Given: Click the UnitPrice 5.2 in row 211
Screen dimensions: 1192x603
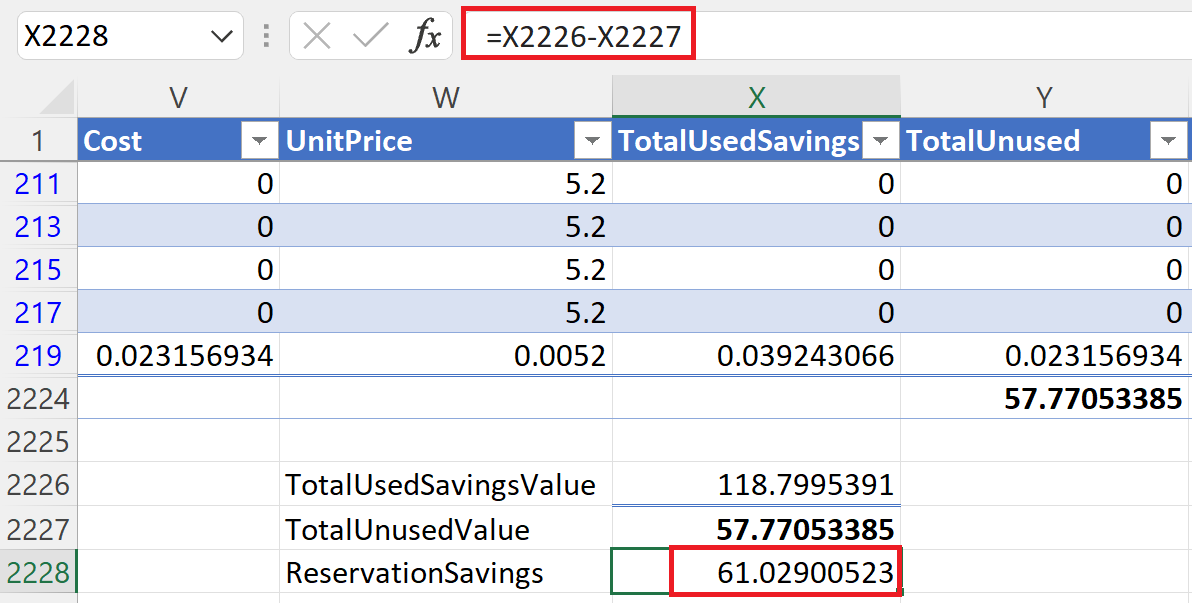Looking at the screenshot, I should pyautogui.click(x=445, y=183).
